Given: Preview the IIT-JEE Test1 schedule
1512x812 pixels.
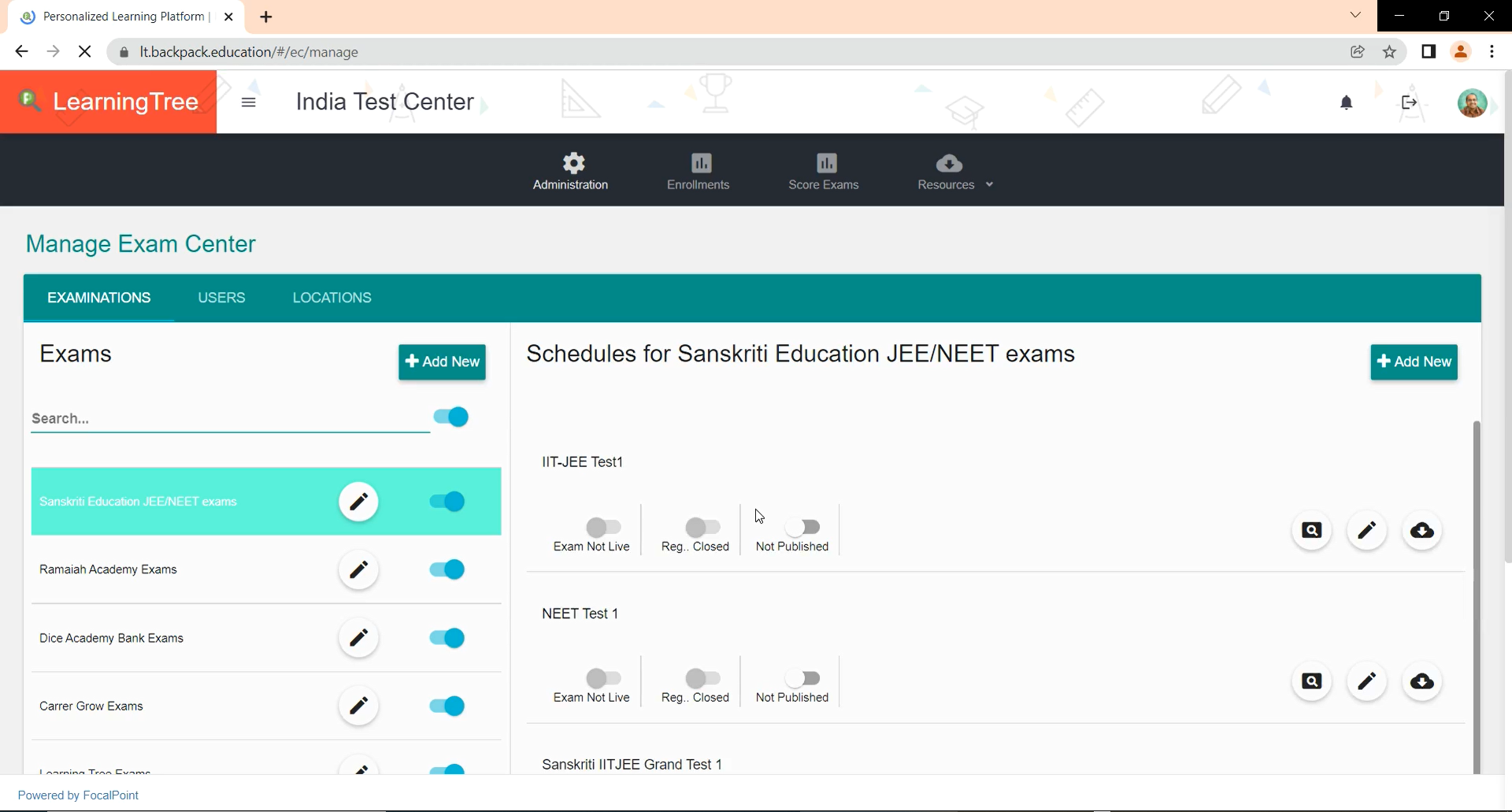Looking at the screenshot, I should [1311, 531].
